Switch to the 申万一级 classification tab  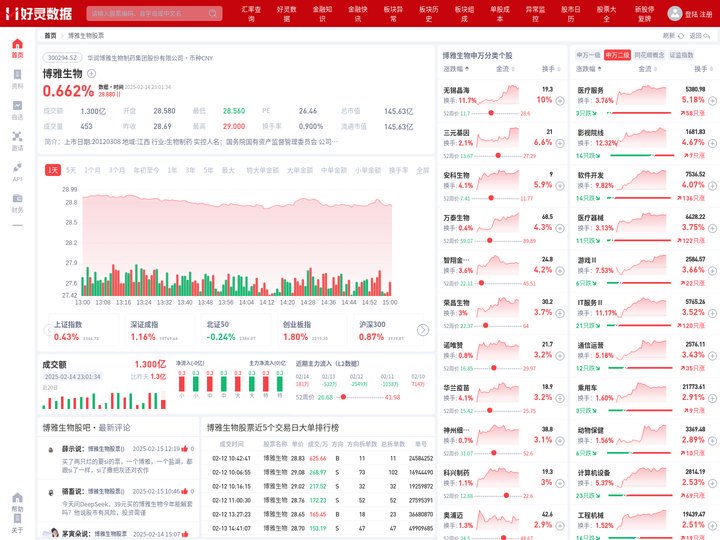point(588,55)
